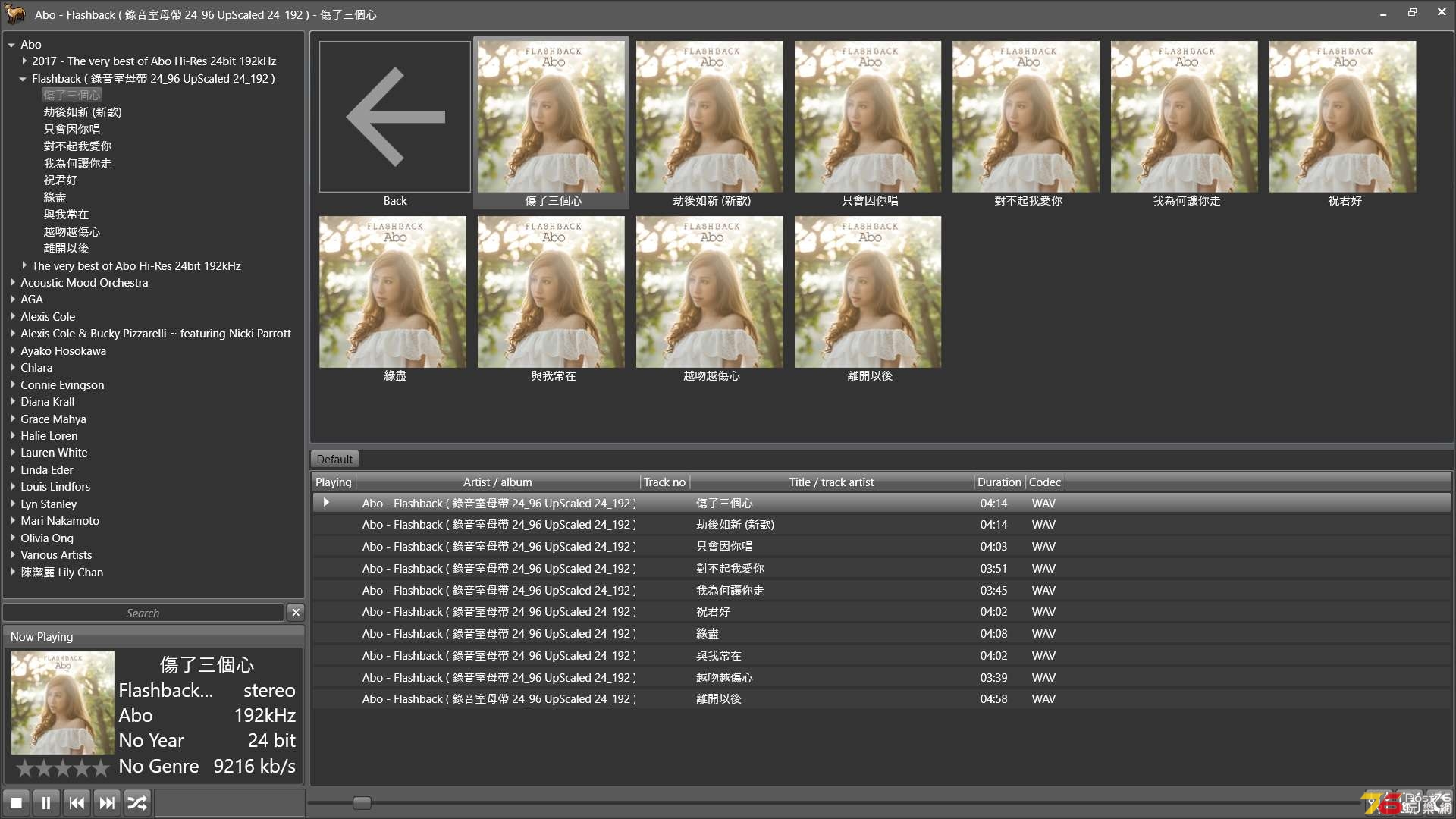
Task: Select album thumbnail 對不起我愛你
Action: [x=1026, y=117]
